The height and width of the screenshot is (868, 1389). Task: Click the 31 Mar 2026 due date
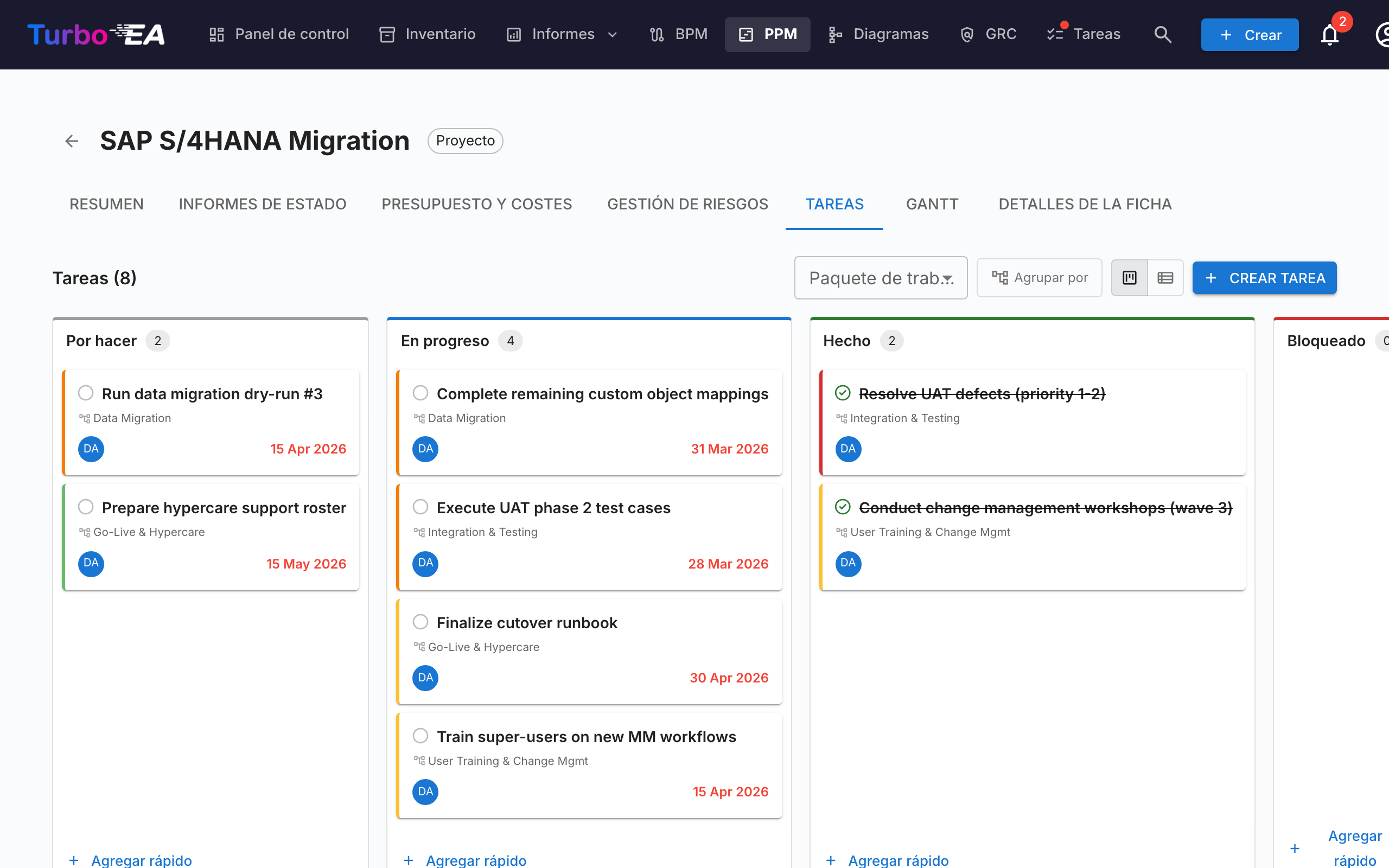click(x=730, y=449)
